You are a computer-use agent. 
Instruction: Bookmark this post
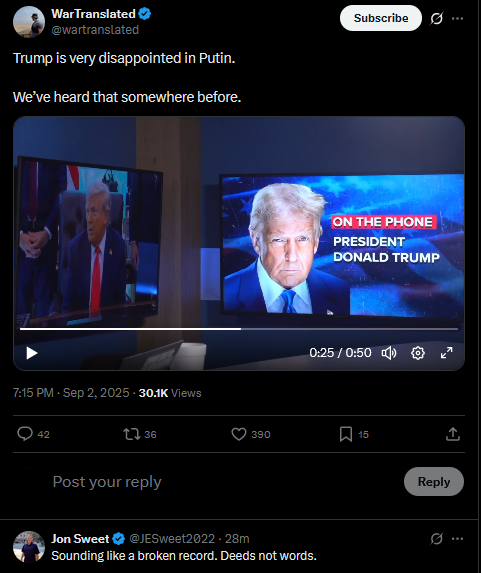click(354, 434)
